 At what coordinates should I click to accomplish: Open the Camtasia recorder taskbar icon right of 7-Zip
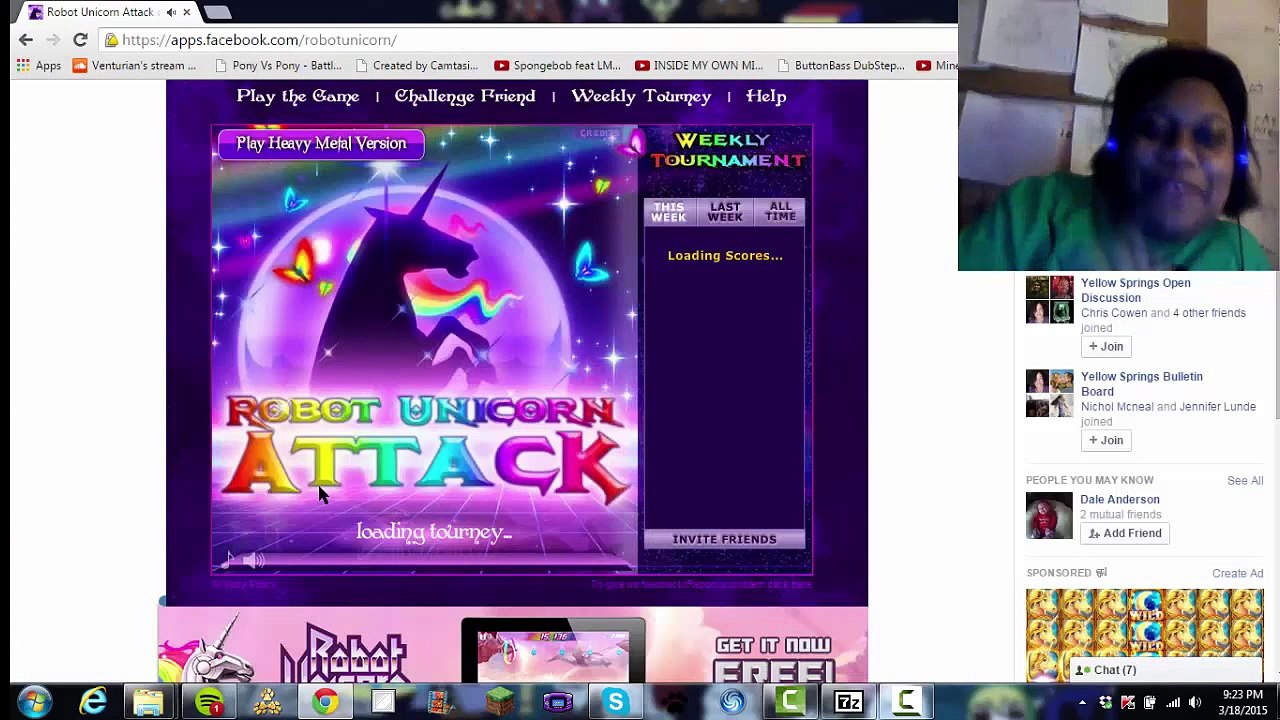click(906, 702)
